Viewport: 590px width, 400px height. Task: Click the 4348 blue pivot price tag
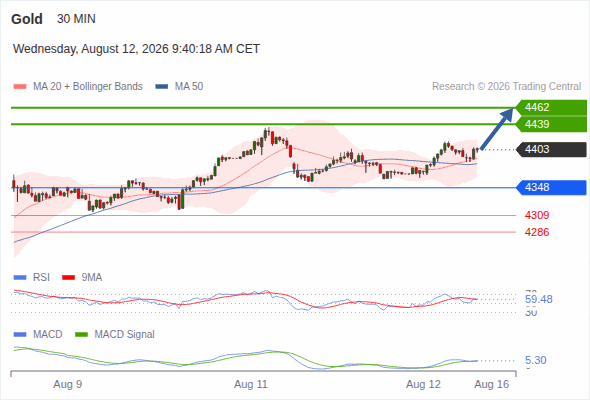click(x=551, y=187)
